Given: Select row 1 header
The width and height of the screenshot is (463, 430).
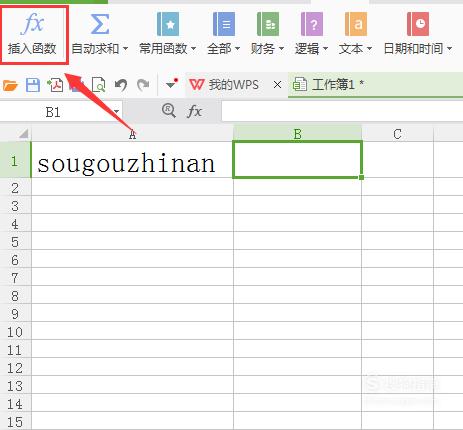Looking at the screenshot, I should coord(15,160).
